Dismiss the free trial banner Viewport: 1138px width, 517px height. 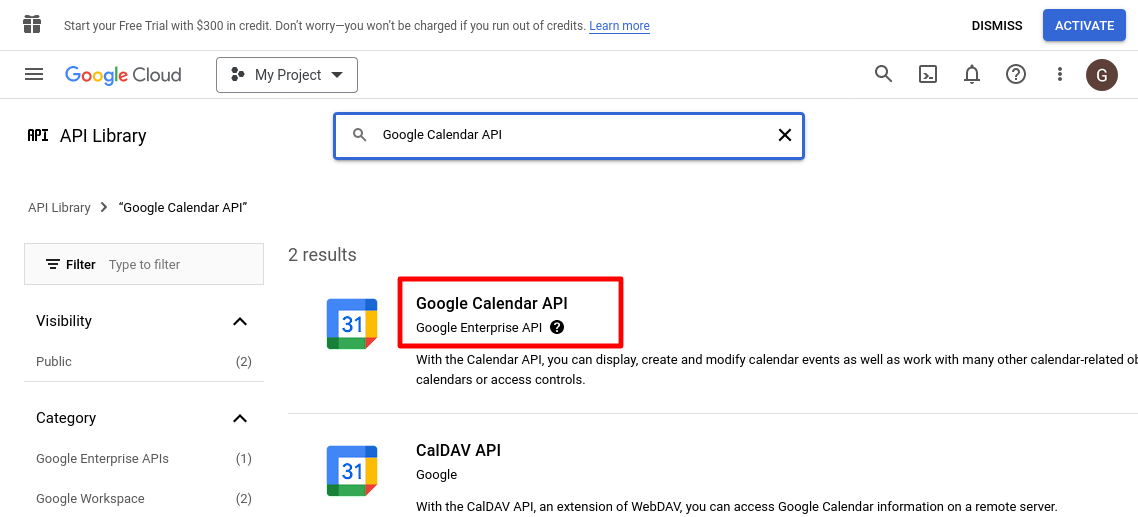pyautogui.click(x=997, y=26)
